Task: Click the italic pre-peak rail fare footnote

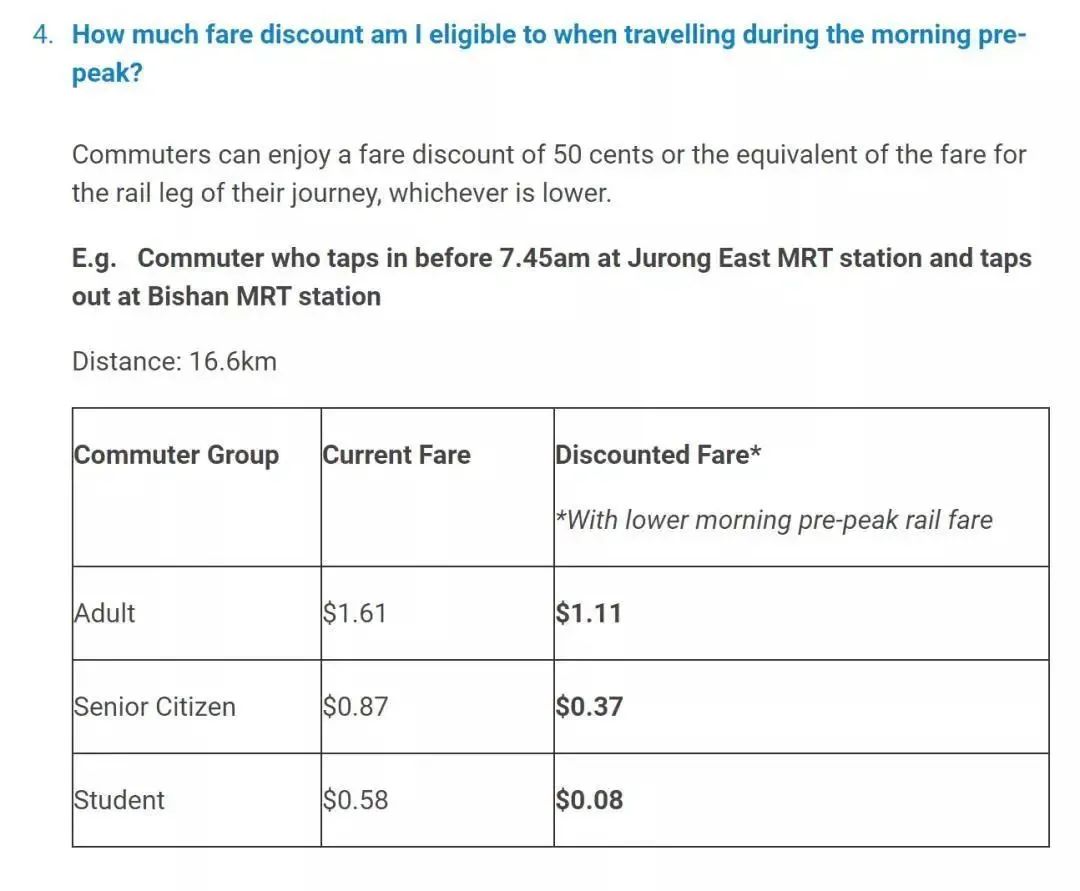Action: (774, 520)
